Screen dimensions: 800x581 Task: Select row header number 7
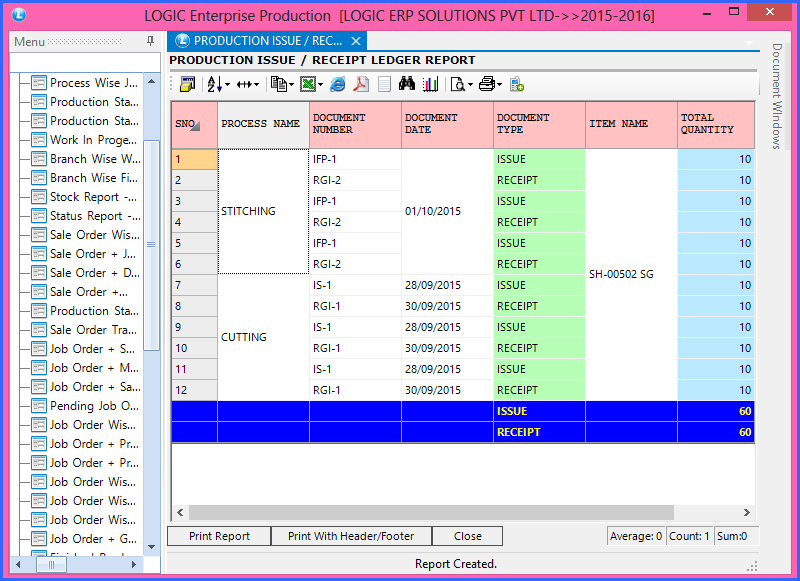point(194,285)
